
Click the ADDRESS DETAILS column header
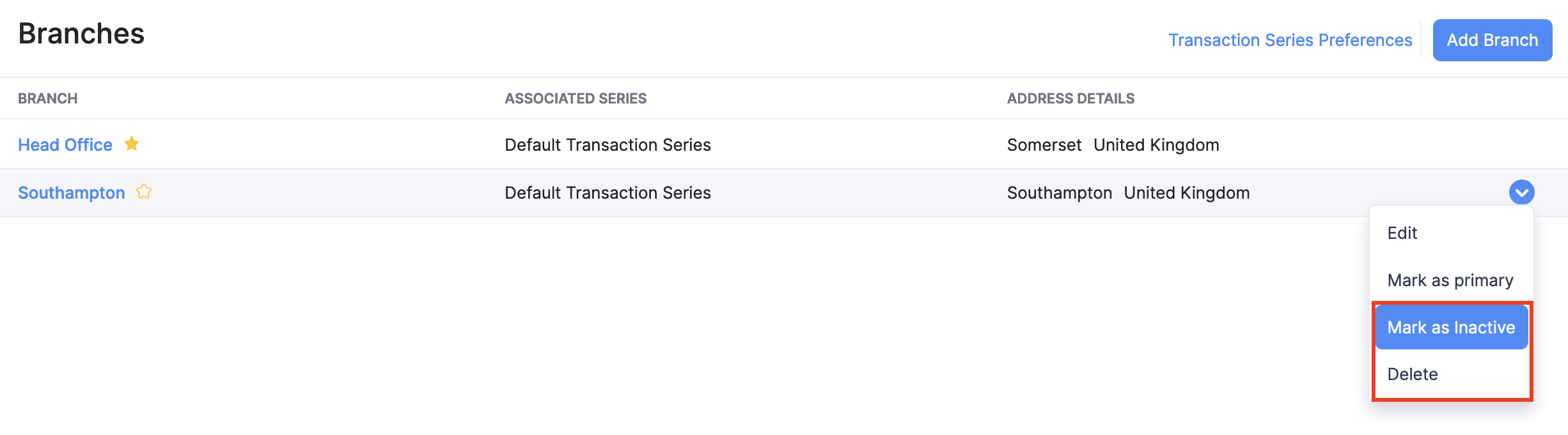(x=1070, y=98)
